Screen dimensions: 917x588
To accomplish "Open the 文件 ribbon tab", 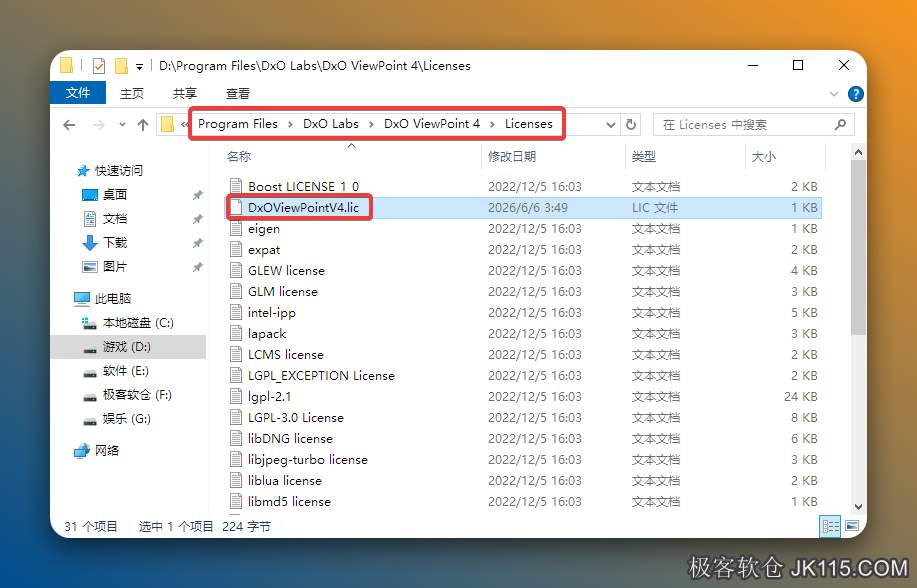I will pos(78,93).
